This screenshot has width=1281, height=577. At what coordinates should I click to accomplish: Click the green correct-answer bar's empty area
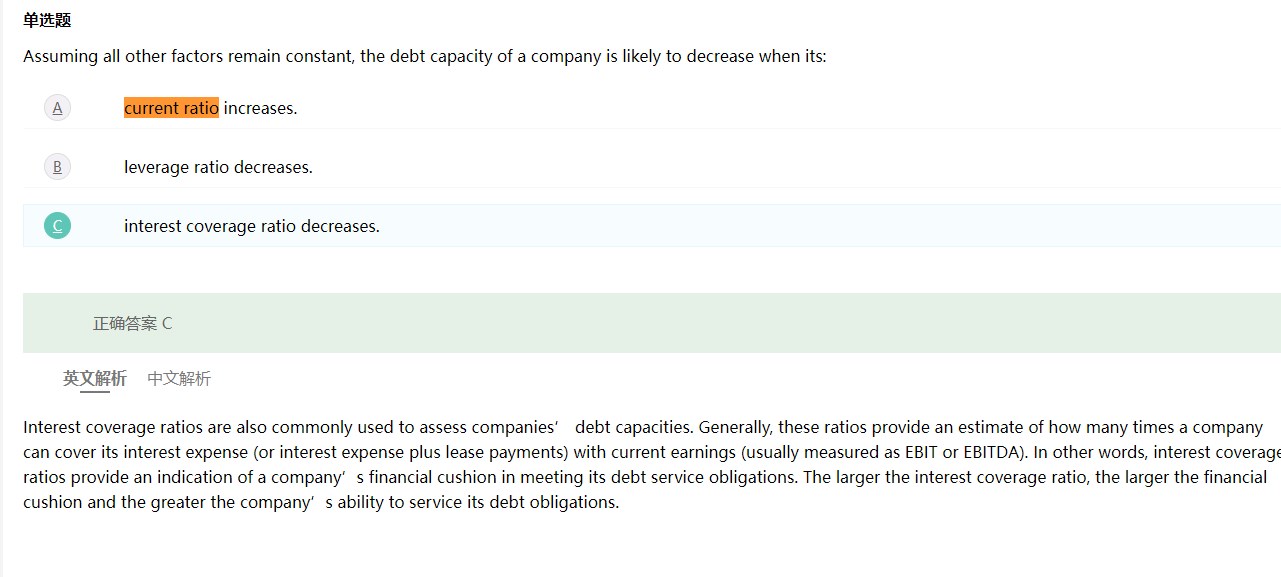(x=700, y=323)
